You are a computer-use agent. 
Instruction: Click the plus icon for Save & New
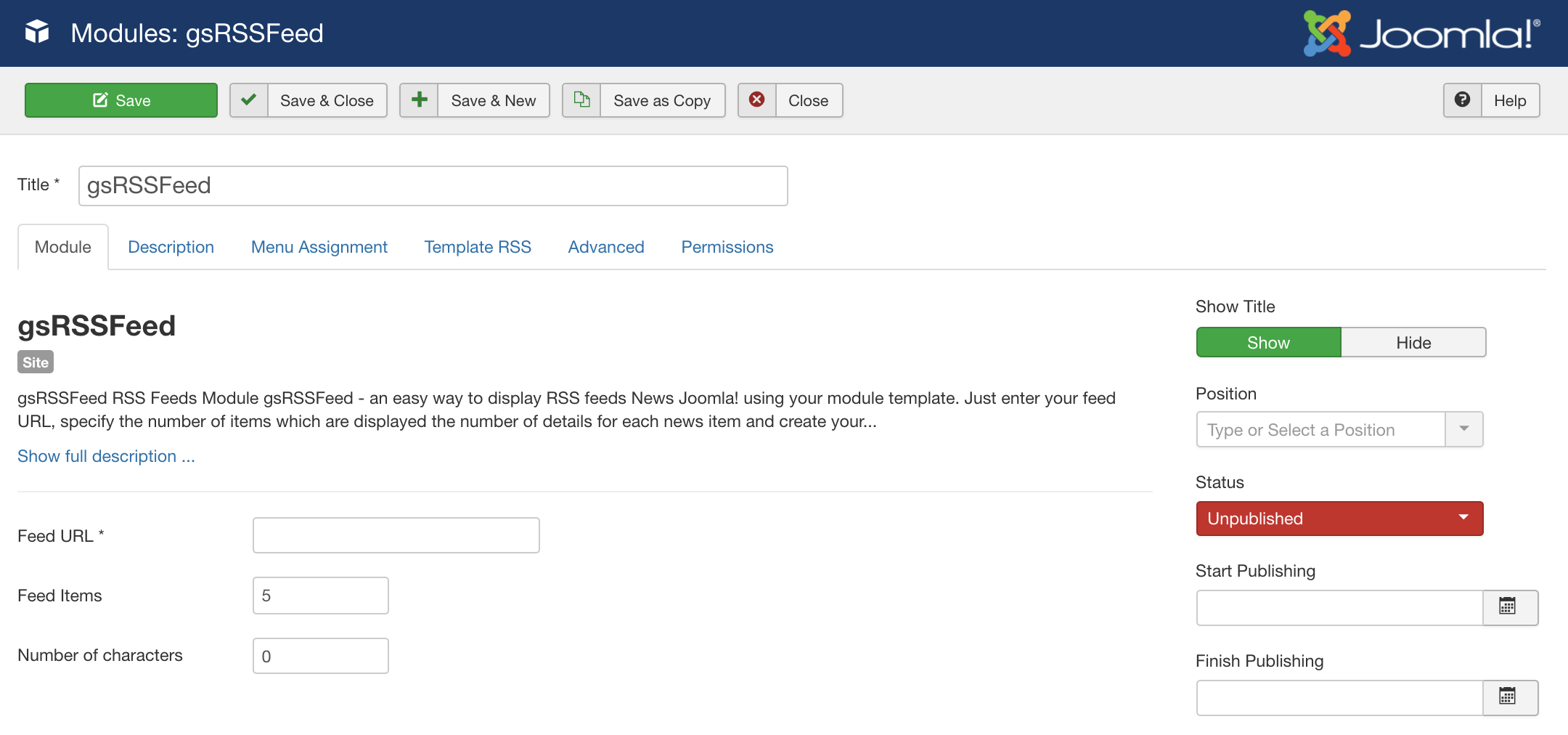(x=419, y=100)
